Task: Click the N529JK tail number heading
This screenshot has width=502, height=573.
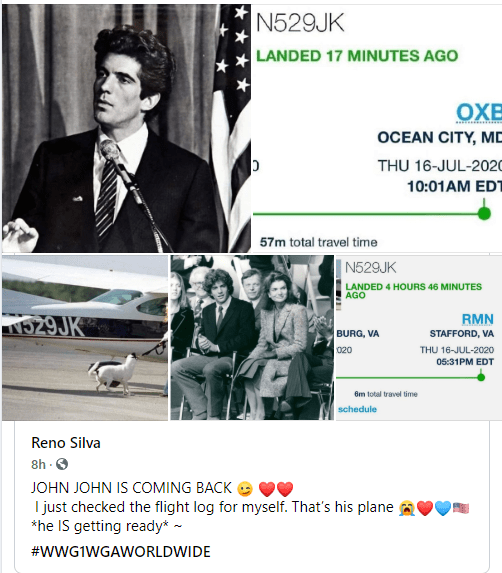Action: click(300, 23)
